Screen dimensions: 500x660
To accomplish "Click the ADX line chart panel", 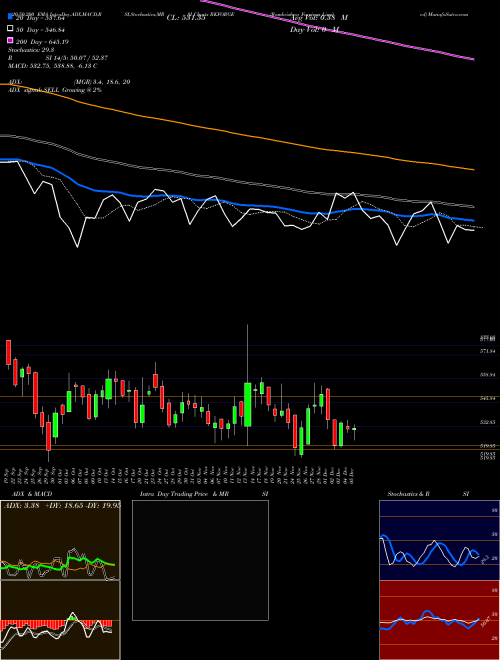I will (60, 540).
